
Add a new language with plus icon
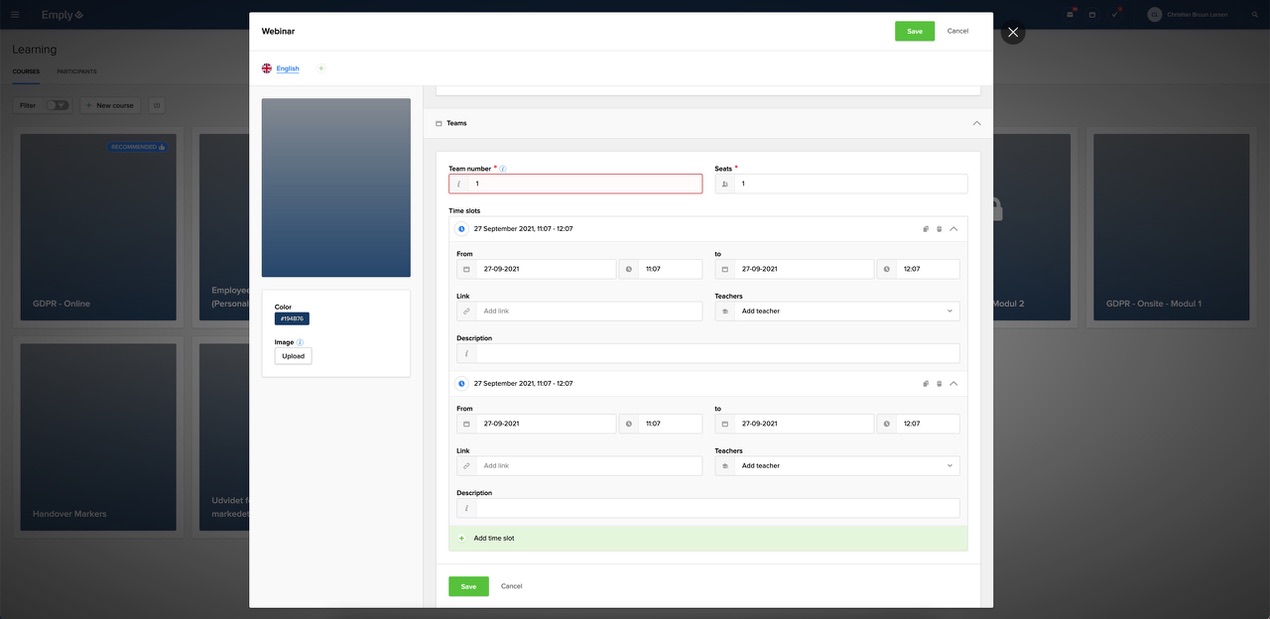click(x=321, y=69)
